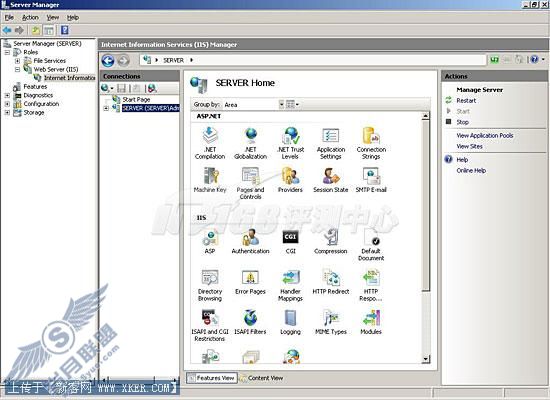Open the HTTP Response Headers feature

click(x=371, y=285)
